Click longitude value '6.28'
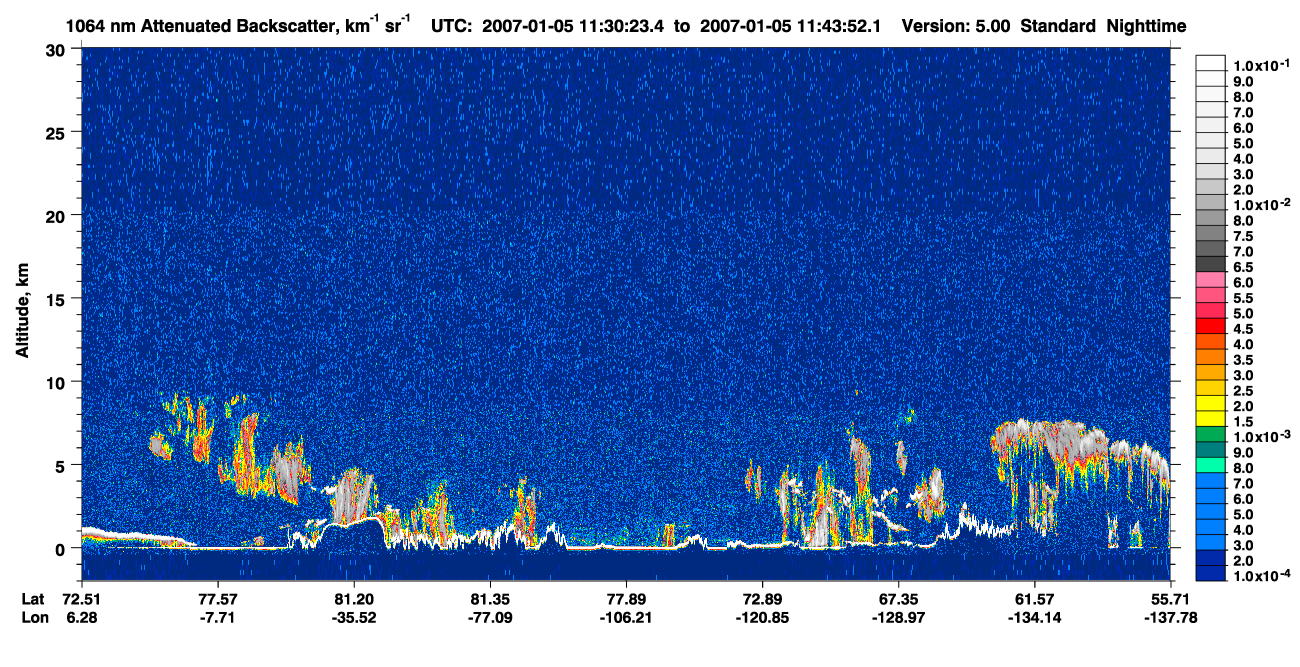This screenshot has width=1300, height=667. click(81, 618)
